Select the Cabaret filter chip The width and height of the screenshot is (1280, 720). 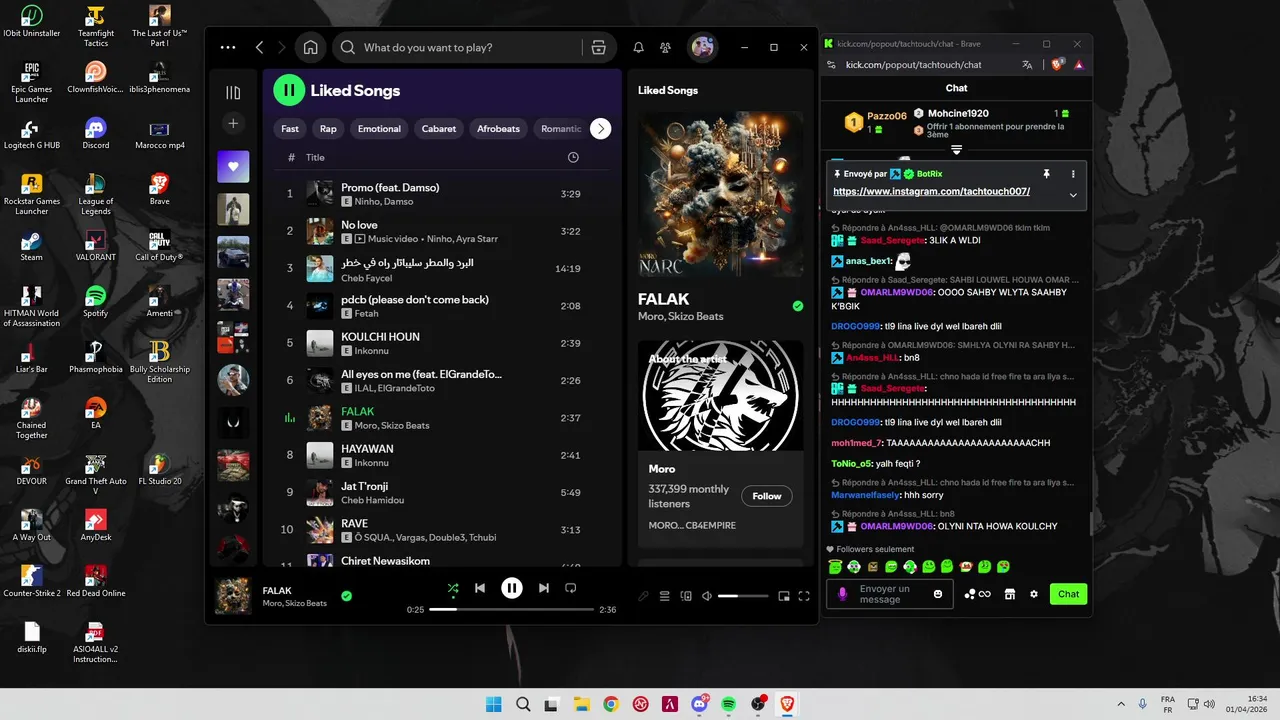click(439, 128)
